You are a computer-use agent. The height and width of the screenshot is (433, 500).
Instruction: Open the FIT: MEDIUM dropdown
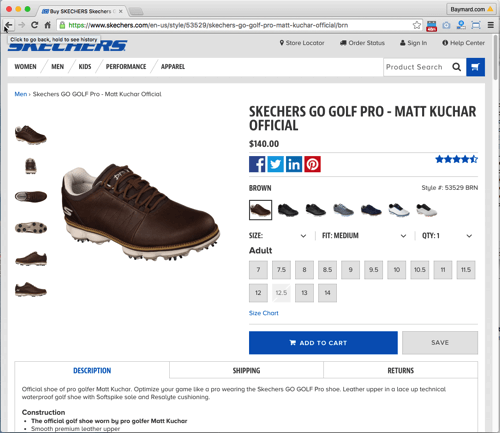pos(364,236)
